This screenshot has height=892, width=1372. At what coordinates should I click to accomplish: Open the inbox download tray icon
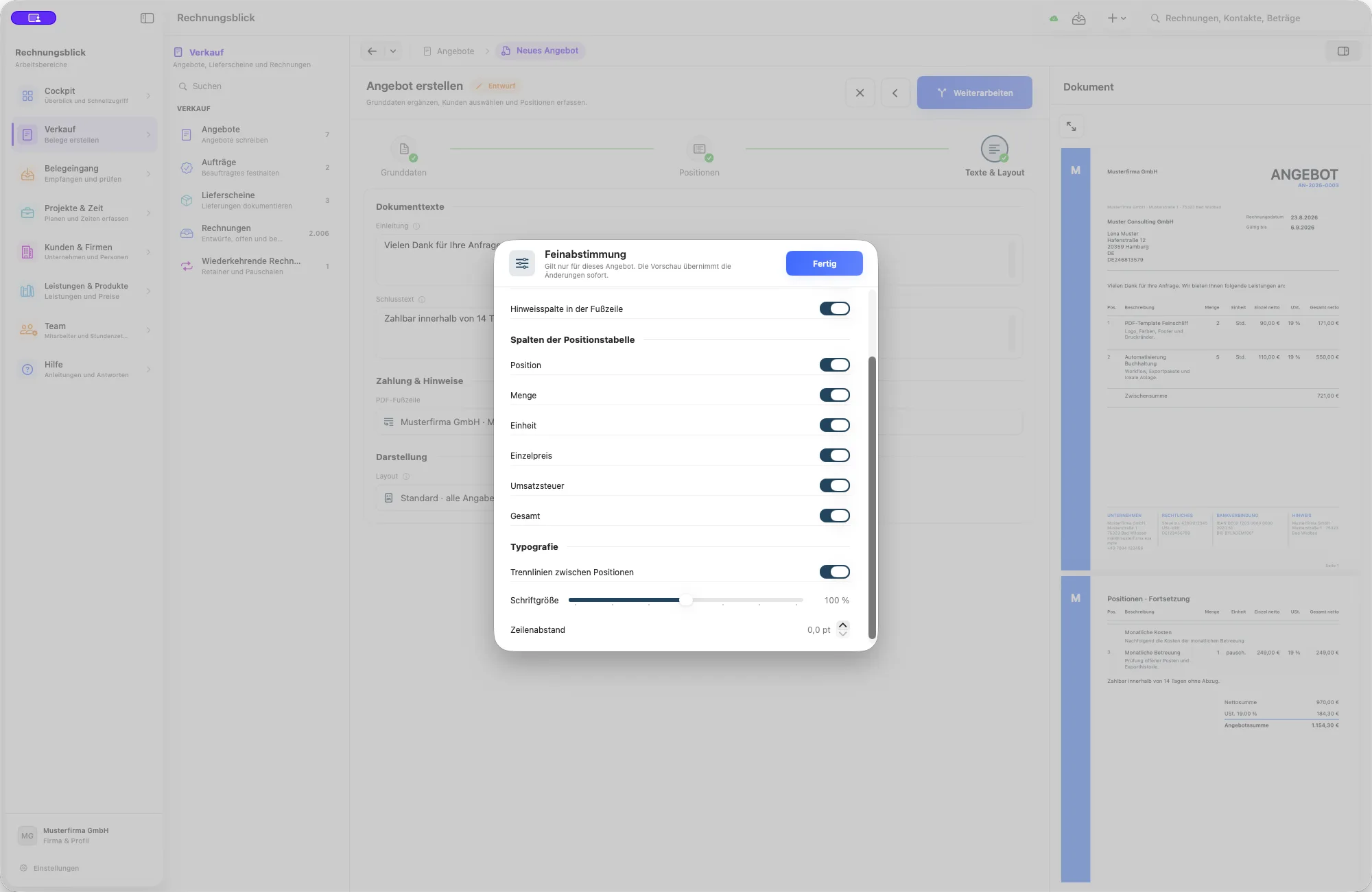(1079, 19)
